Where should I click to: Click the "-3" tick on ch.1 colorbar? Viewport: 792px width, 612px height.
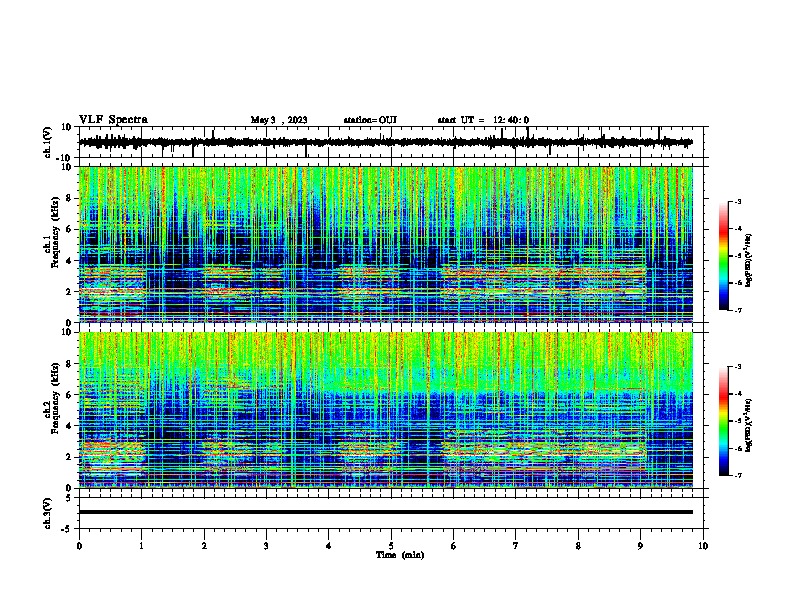(737, 201)
